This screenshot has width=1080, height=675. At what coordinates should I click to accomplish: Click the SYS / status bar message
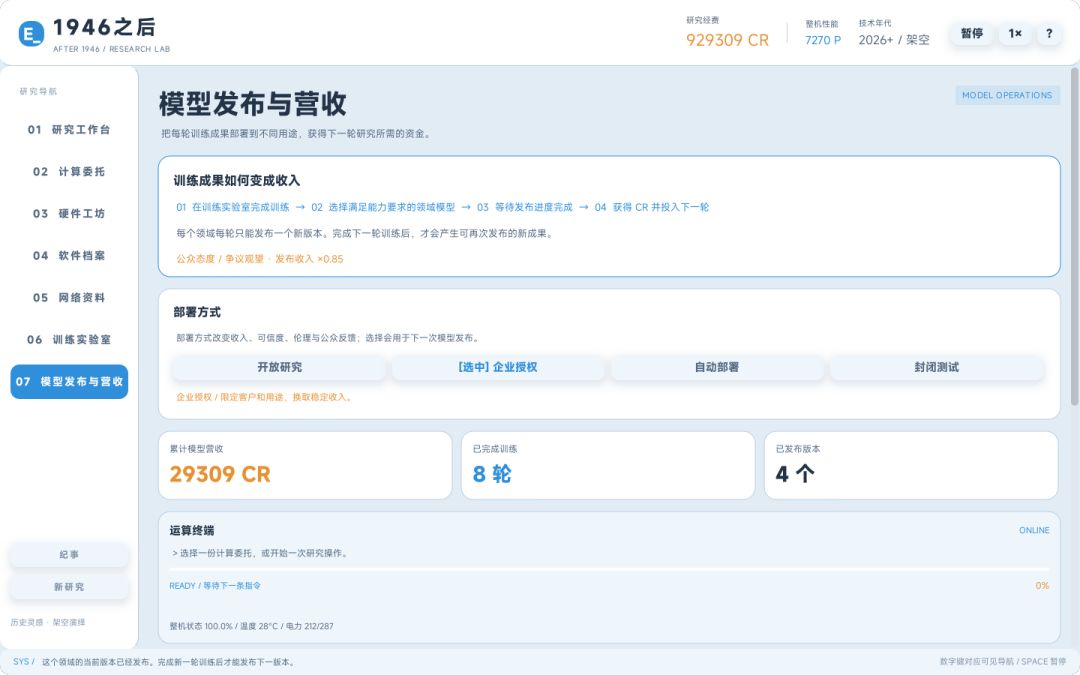pyautogui.click(x=154, y=662)
